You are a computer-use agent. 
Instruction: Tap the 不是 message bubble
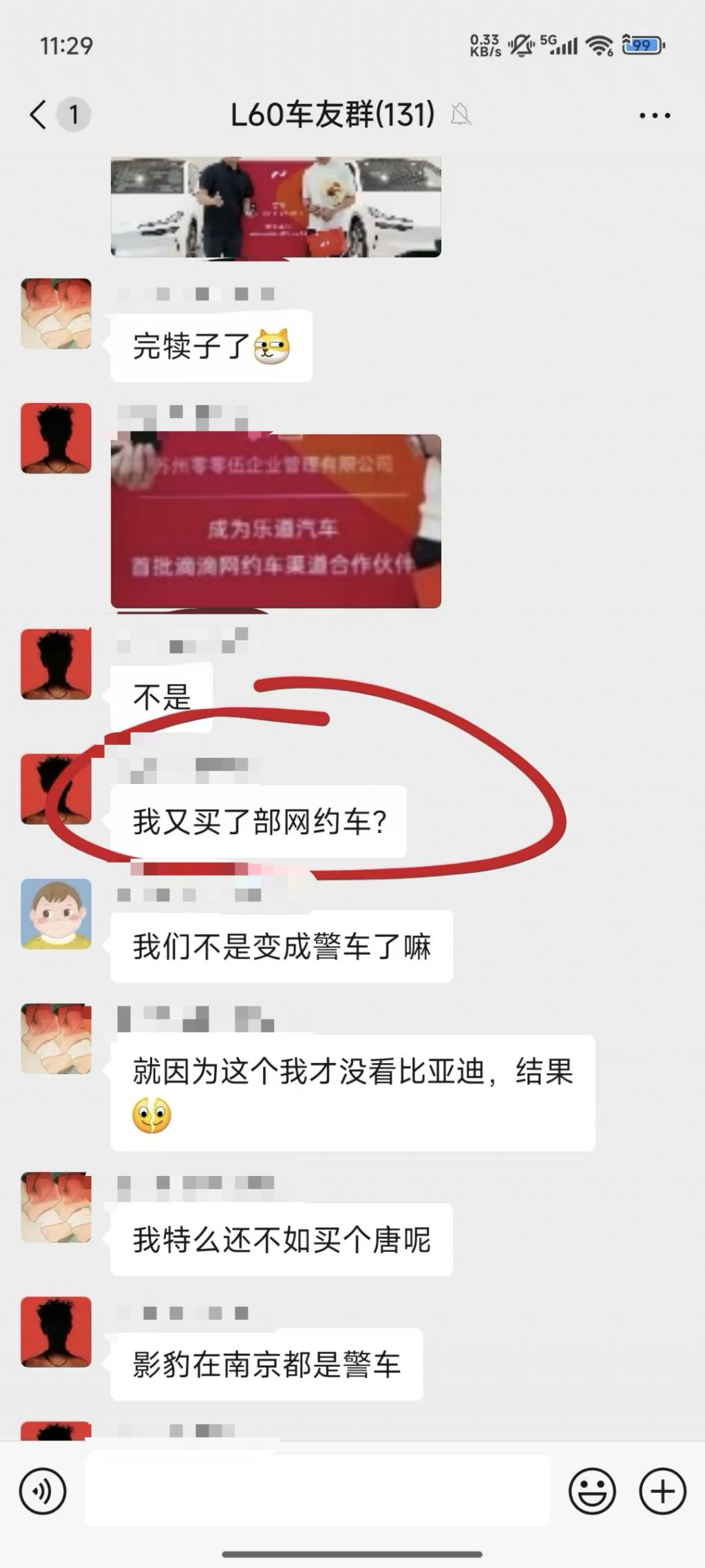pyautogui.click(x=161, y=697)
